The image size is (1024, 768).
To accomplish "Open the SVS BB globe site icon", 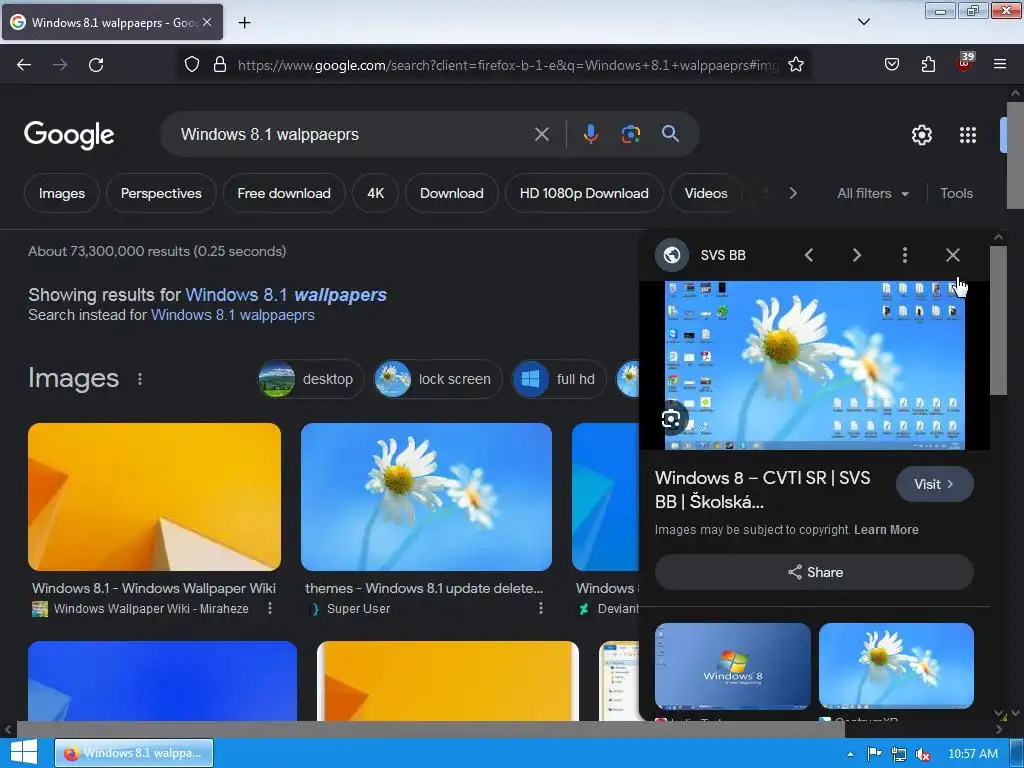I will [672, 255].
